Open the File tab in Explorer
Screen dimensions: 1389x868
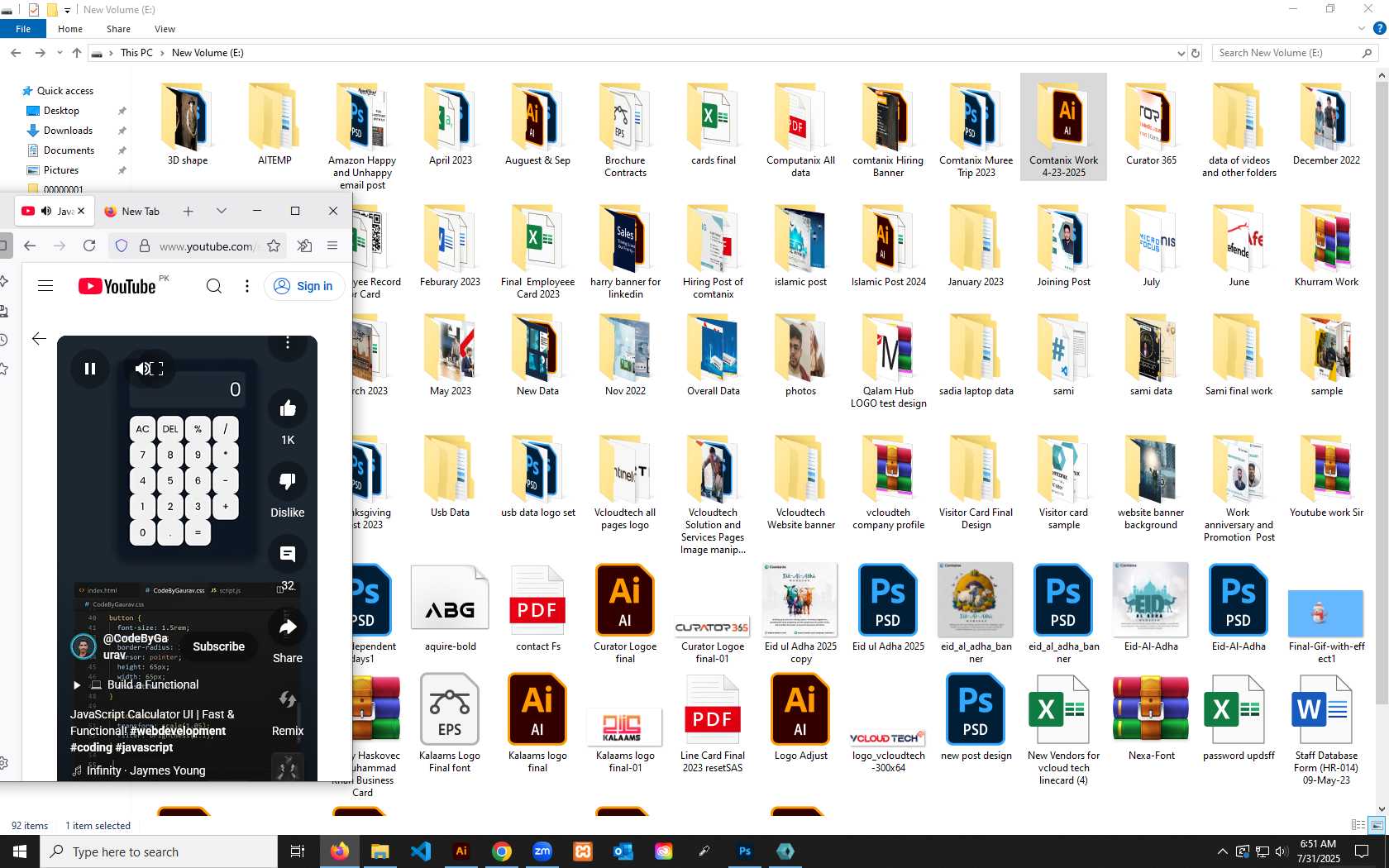point(23,29)
